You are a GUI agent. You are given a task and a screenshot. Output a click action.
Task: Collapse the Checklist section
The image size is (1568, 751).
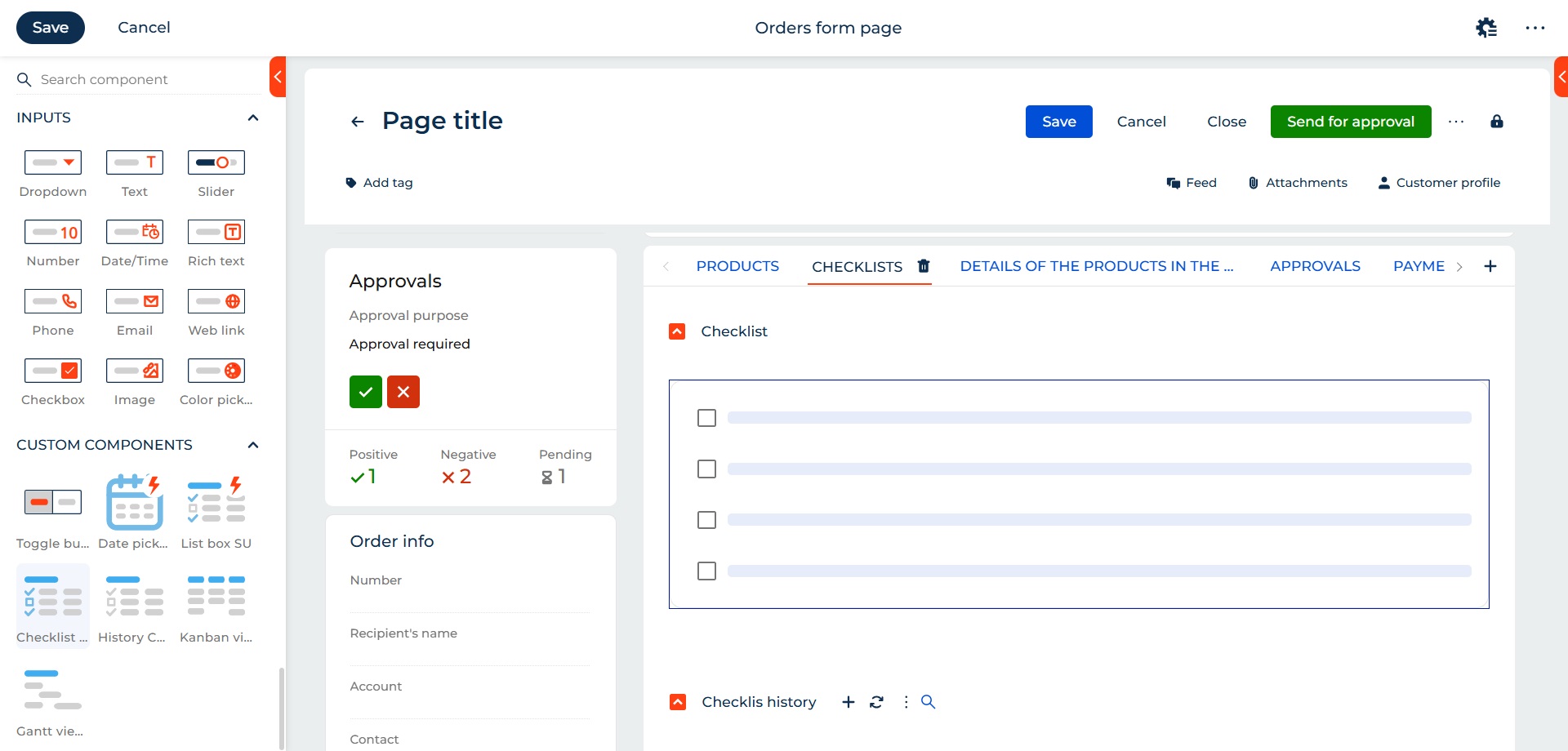tap(677, 331)
